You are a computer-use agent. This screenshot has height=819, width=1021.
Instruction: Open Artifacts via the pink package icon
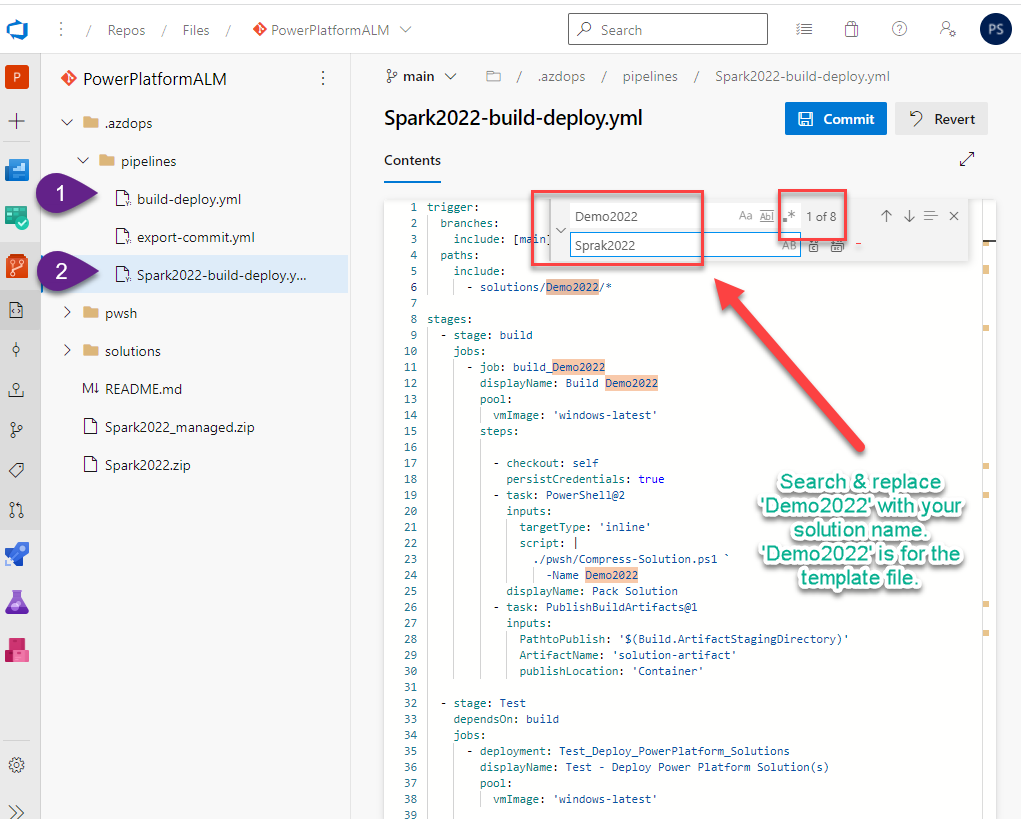click(17, 648)
